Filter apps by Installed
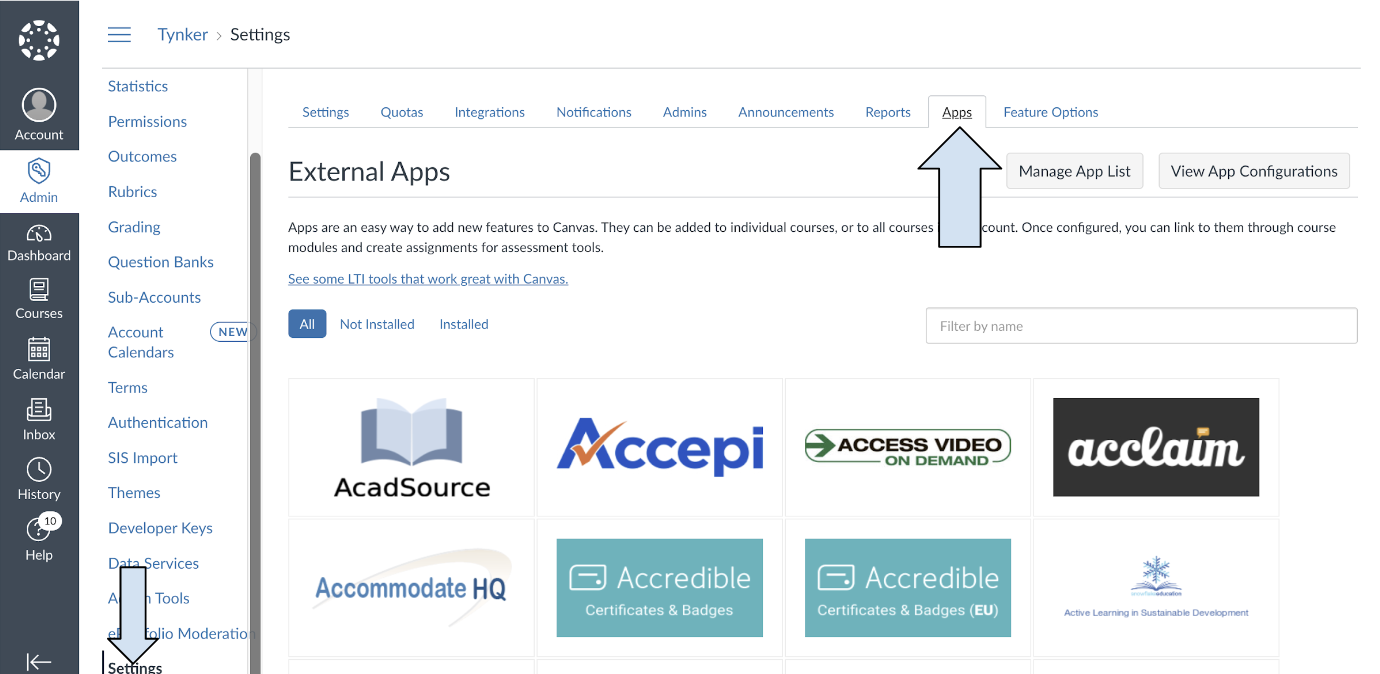1380x674 pixels. (464, 324)
